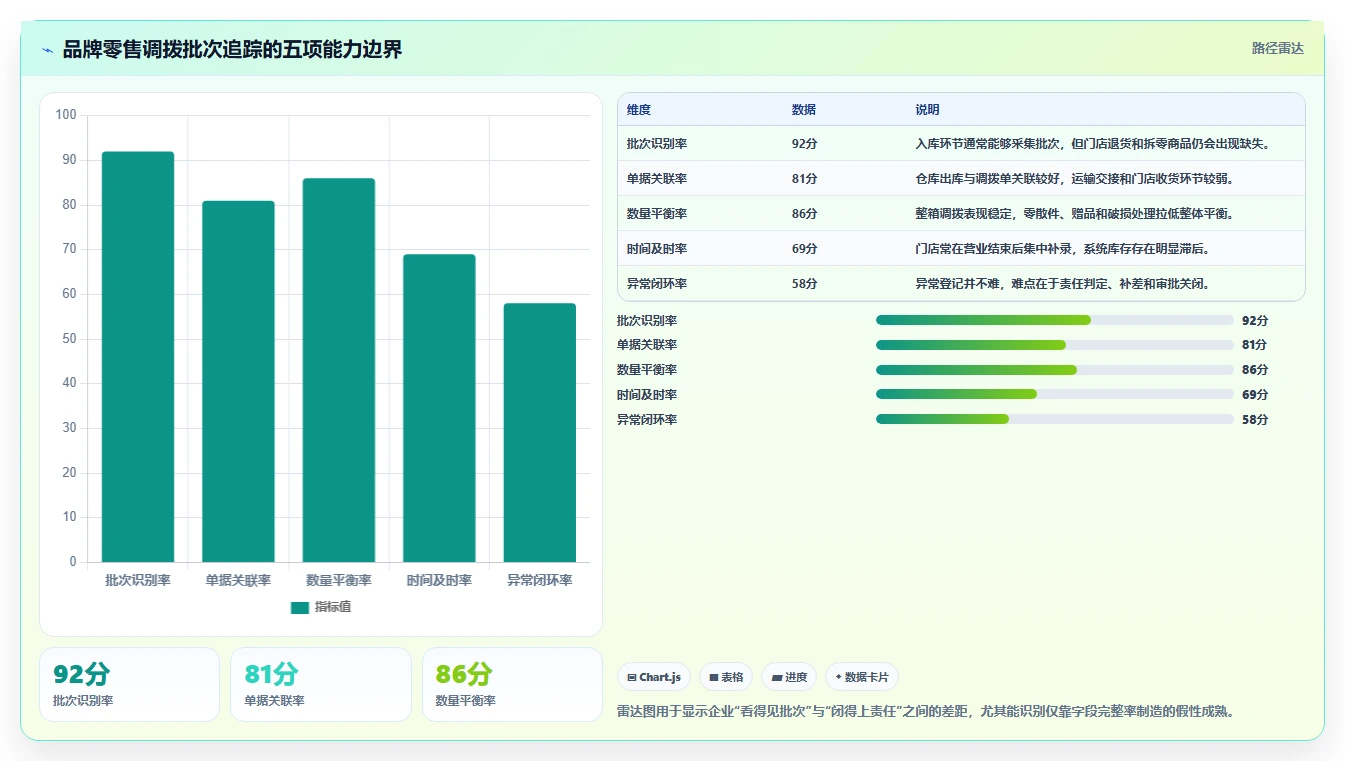Click the 81分 单据关联率 data card
The height and width of the screenshot is (761, 1345).
pos(321,684)
